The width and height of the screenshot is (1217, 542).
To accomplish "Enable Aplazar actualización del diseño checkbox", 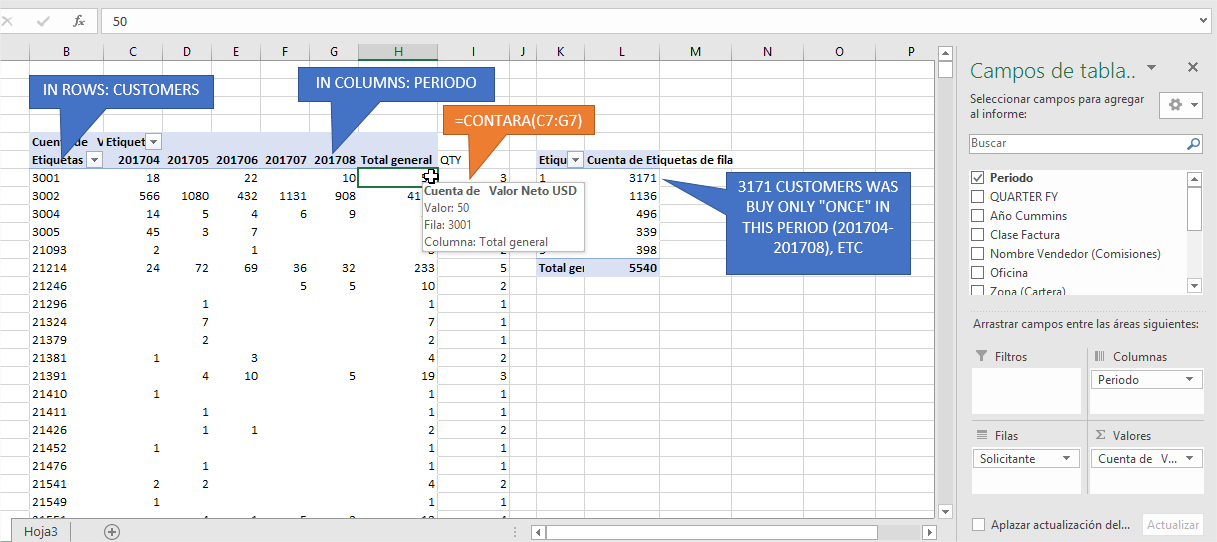I will tap(979, 524).
